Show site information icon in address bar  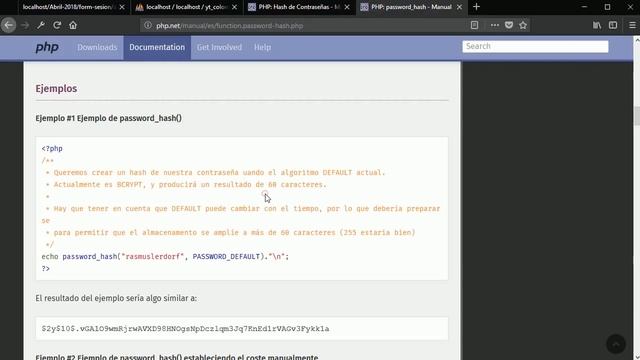[x=148, y=25]
